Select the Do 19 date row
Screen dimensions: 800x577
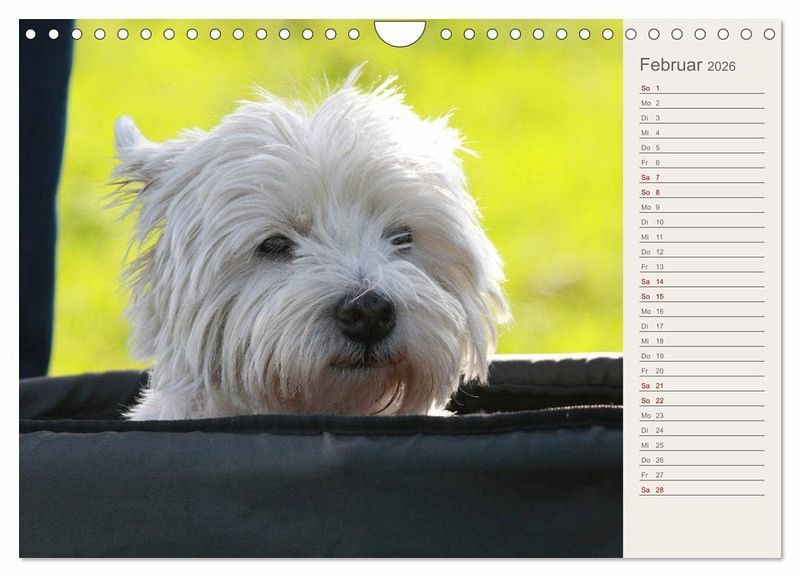[702, 356]
